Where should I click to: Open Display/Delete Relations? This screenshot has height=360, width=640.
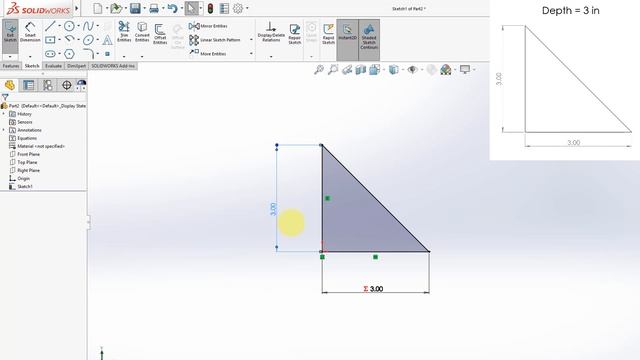(271, 32)
